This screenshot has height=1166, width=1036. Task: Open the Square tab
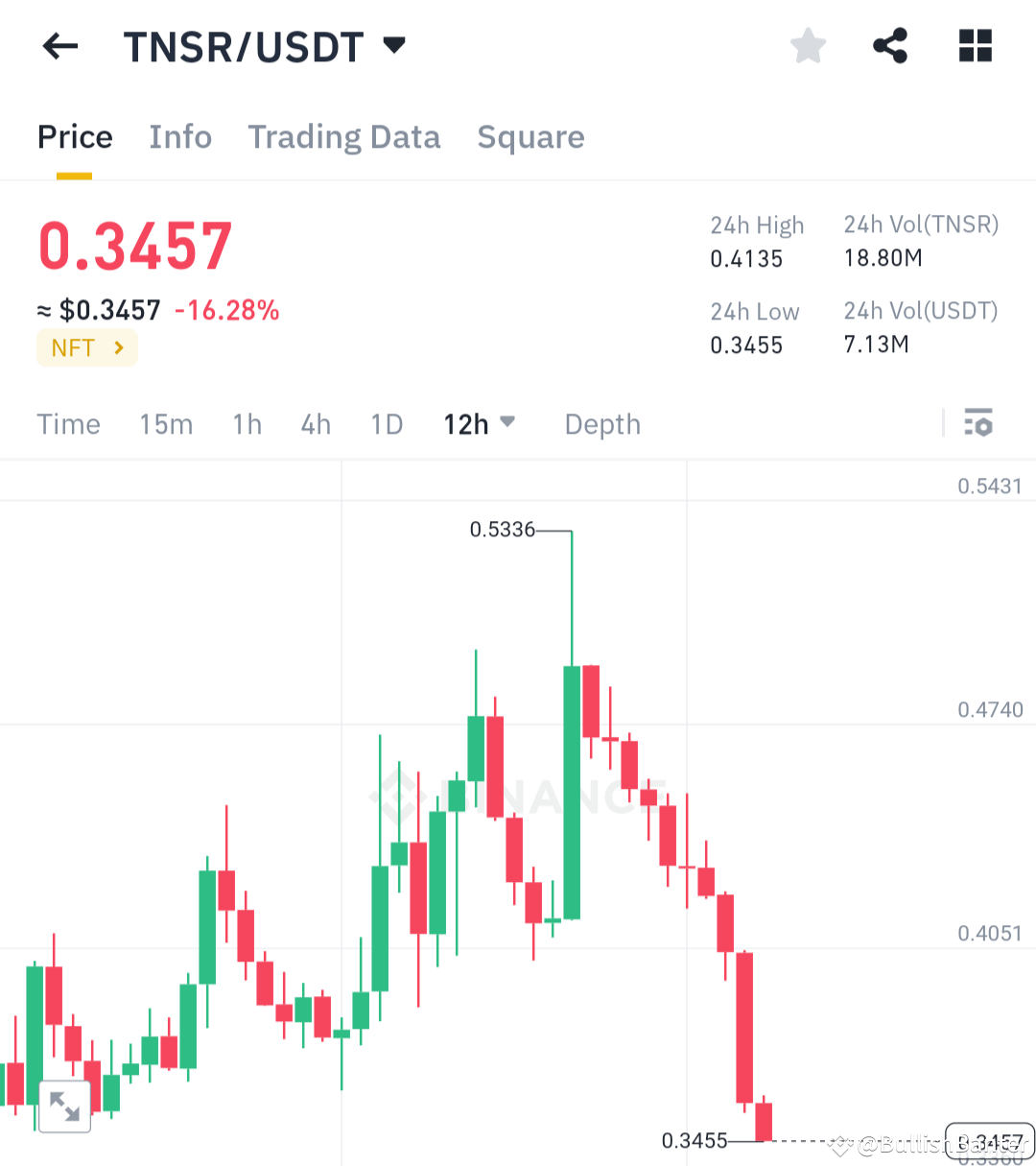coord(530,136)
